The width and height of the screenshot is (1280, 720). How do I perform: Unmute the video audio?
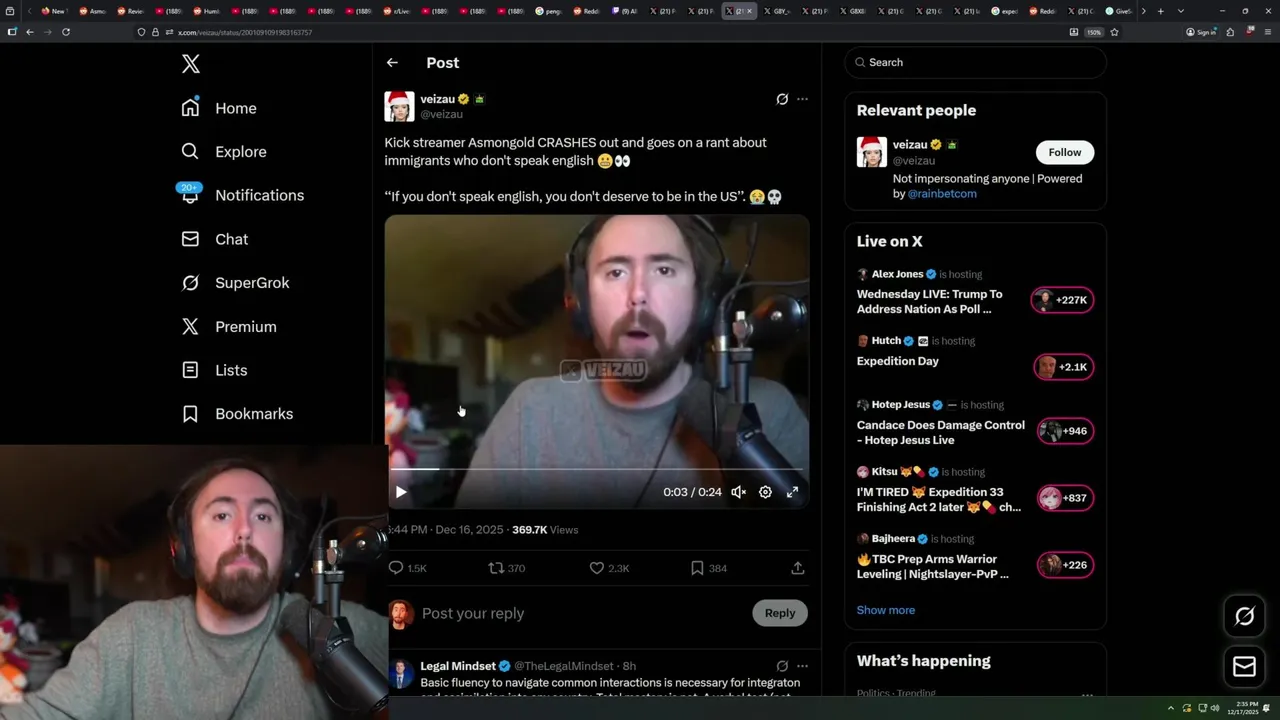tap(738, 492)
